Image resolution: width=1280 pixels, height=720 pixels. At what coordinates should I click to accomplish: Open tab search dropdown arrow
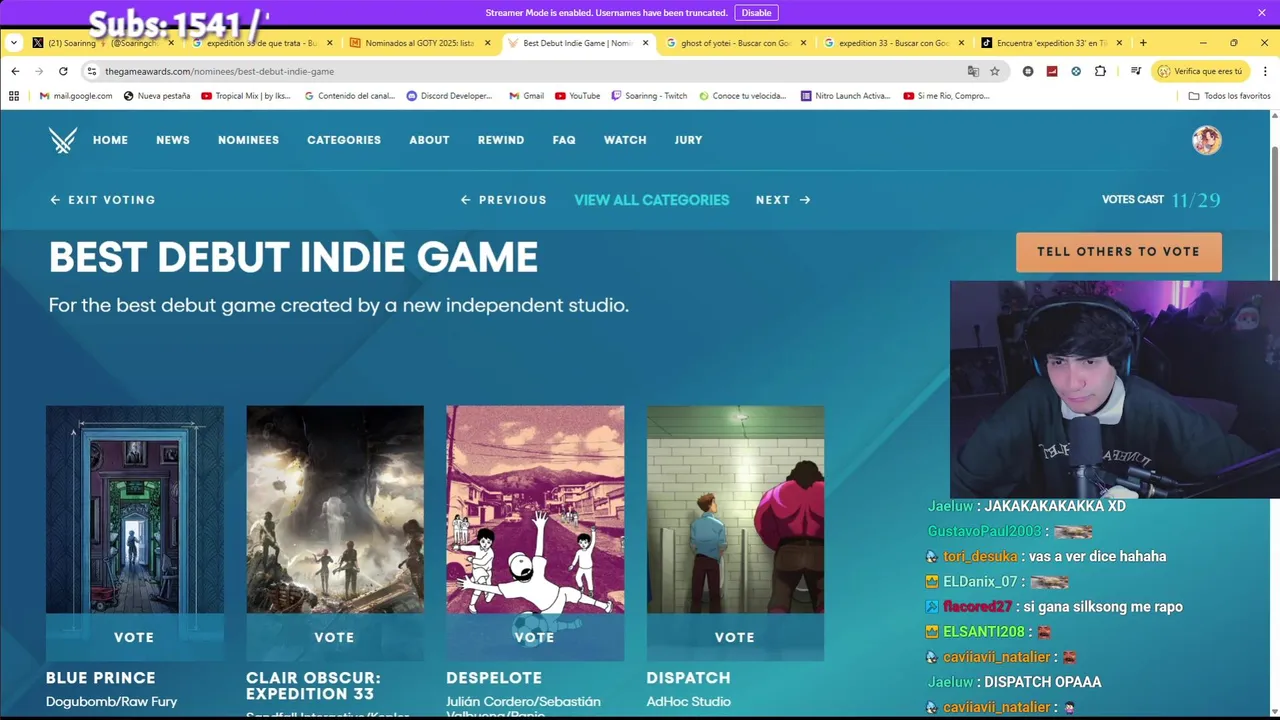14,43
